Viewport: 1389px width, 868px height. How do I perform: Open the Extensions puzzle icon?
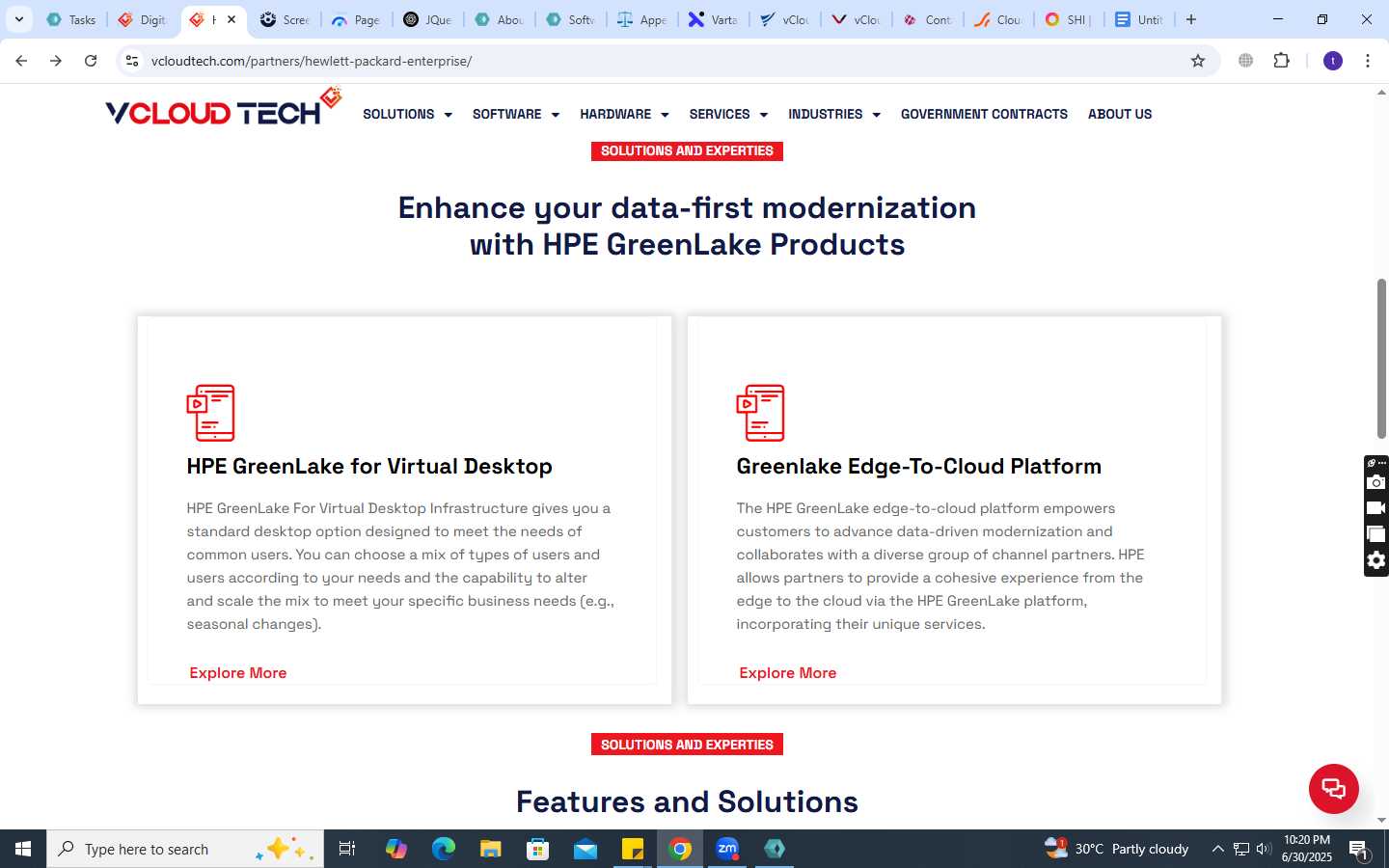point(1281,61)
